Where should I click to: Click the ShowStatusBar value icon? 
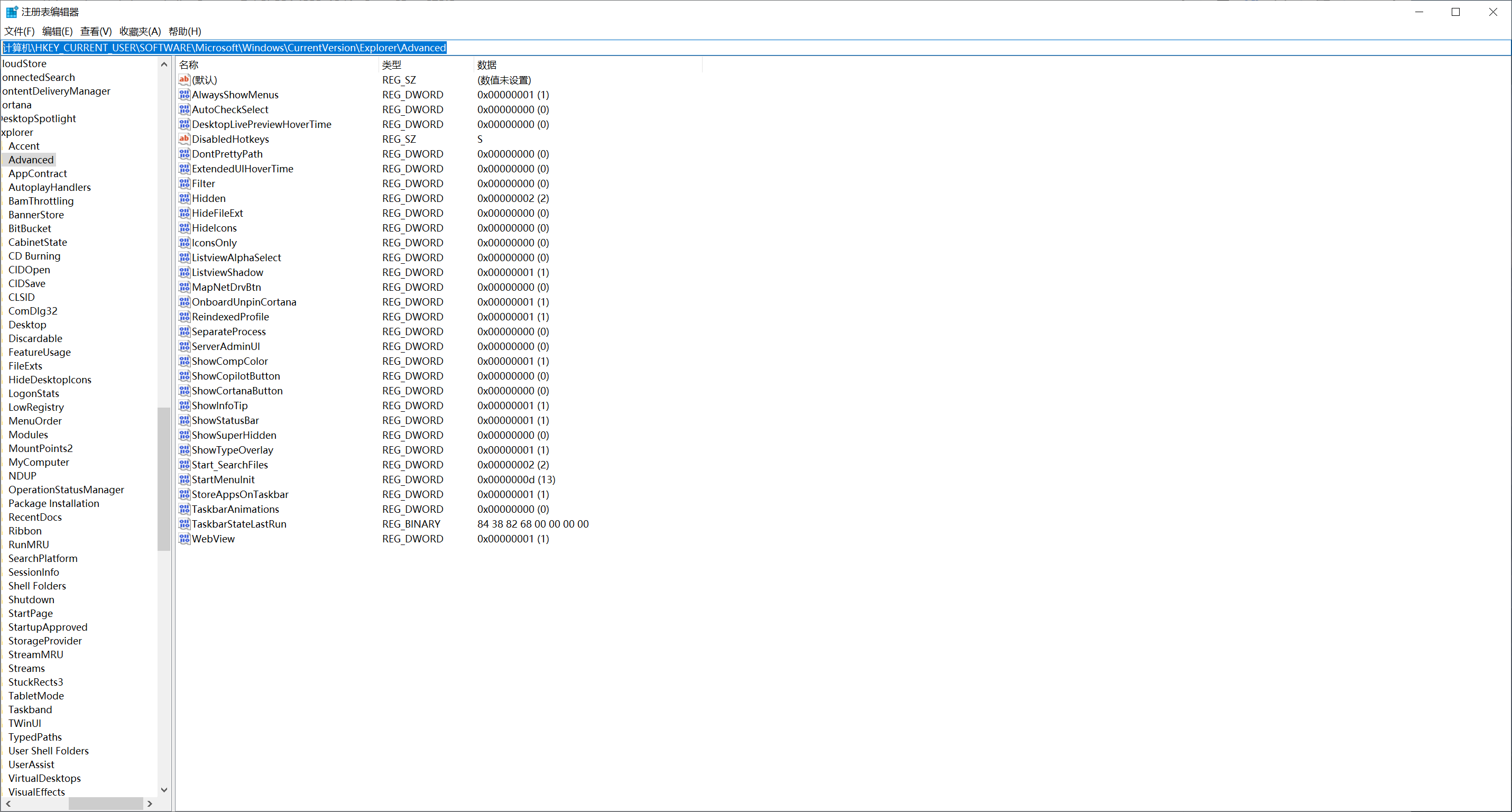click(185, 420)
